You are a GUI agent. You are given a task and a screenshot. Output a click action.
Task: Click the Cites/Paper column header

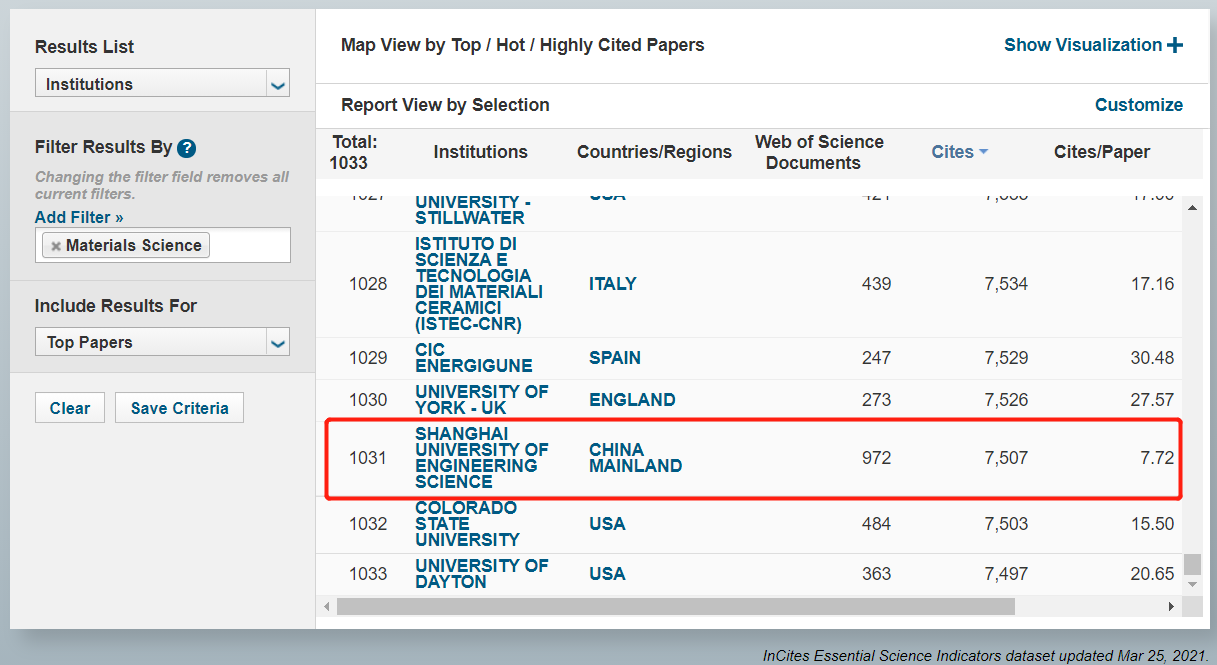(1102, 152)
